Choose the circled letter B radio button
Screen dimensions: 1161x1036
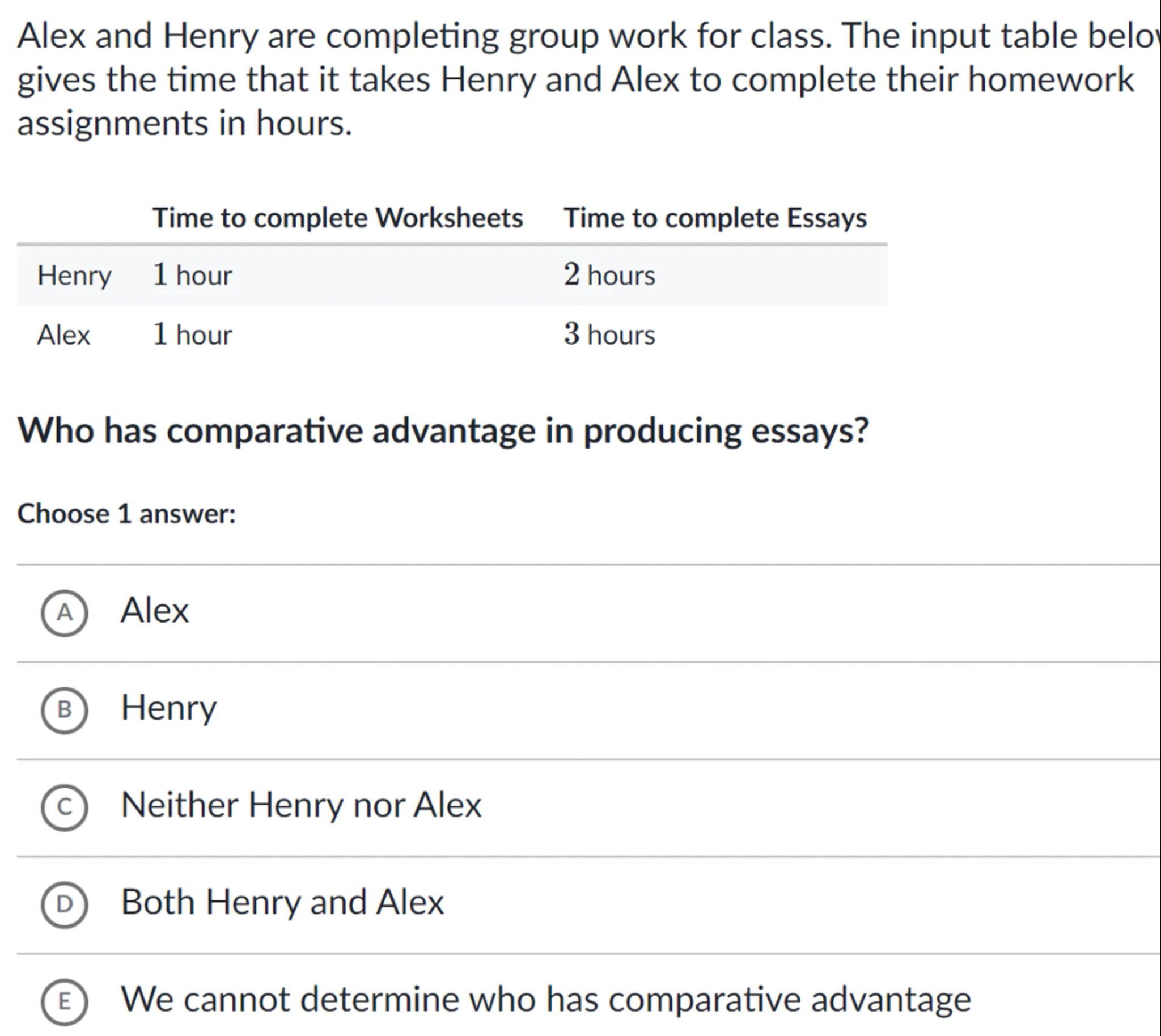64,710
